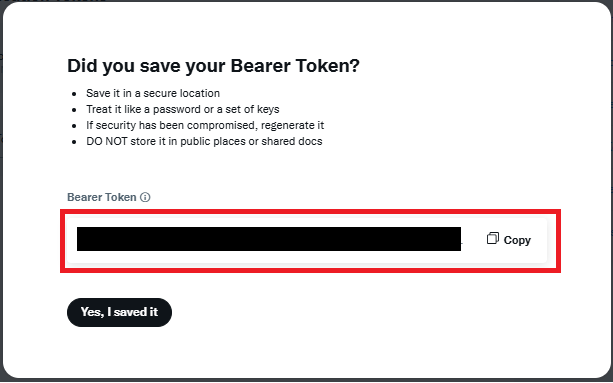Click the bullet dot before Treat it
This screenshot has width=613, height=383.
(74, 110)
